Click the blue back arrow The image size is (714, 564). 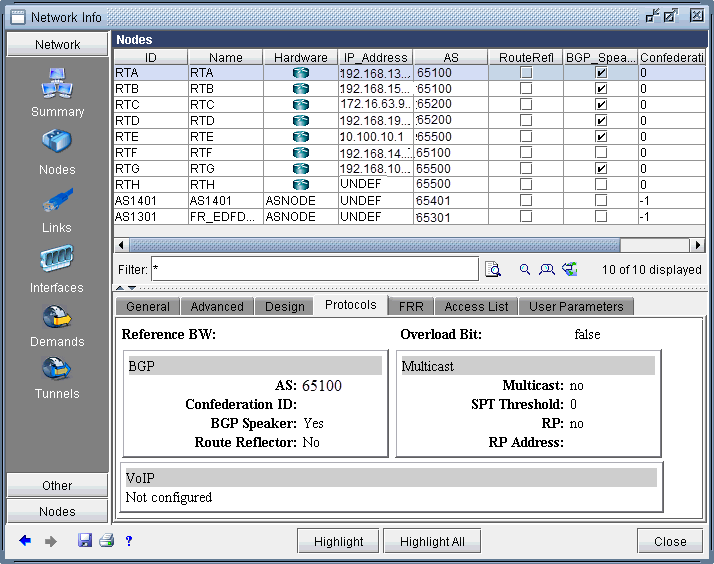coord(26,541)
